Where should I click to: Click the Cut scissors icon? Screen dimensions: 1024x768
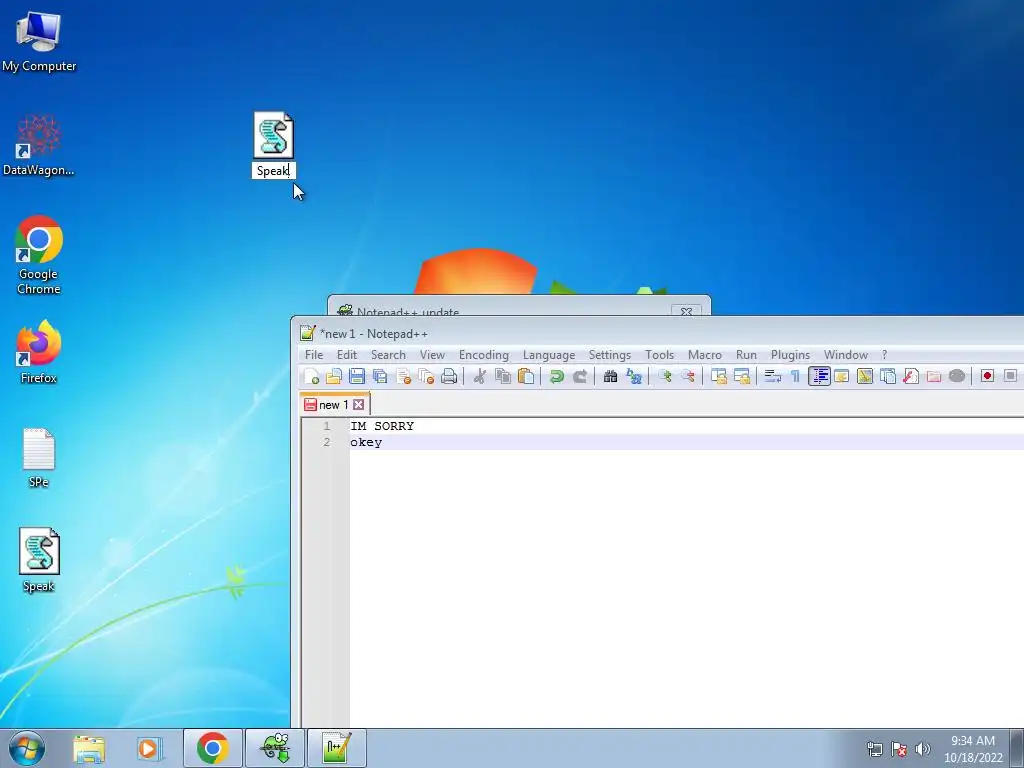[x=479, y=376]
